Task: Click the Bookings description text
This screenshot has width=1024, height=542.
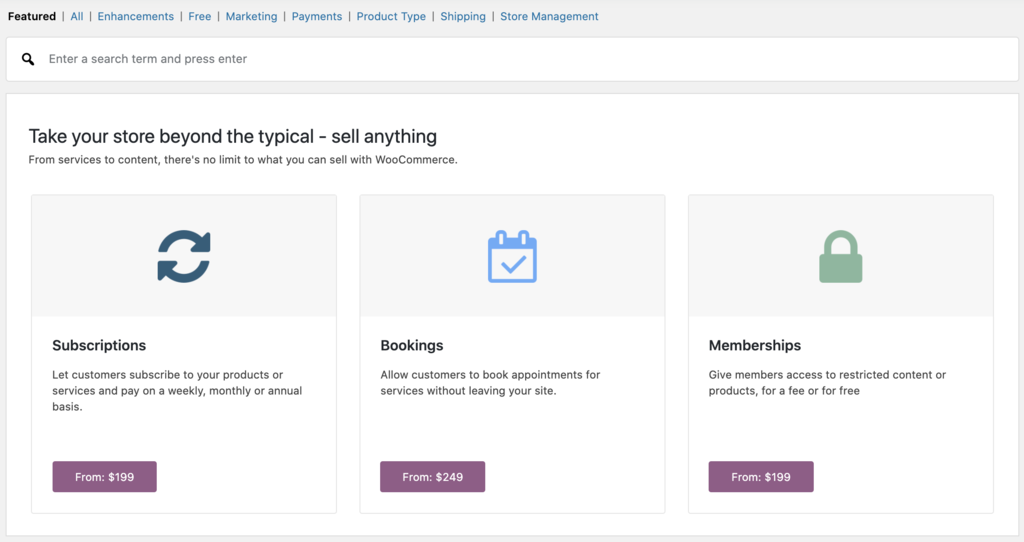Action: [x=490, y=383]
